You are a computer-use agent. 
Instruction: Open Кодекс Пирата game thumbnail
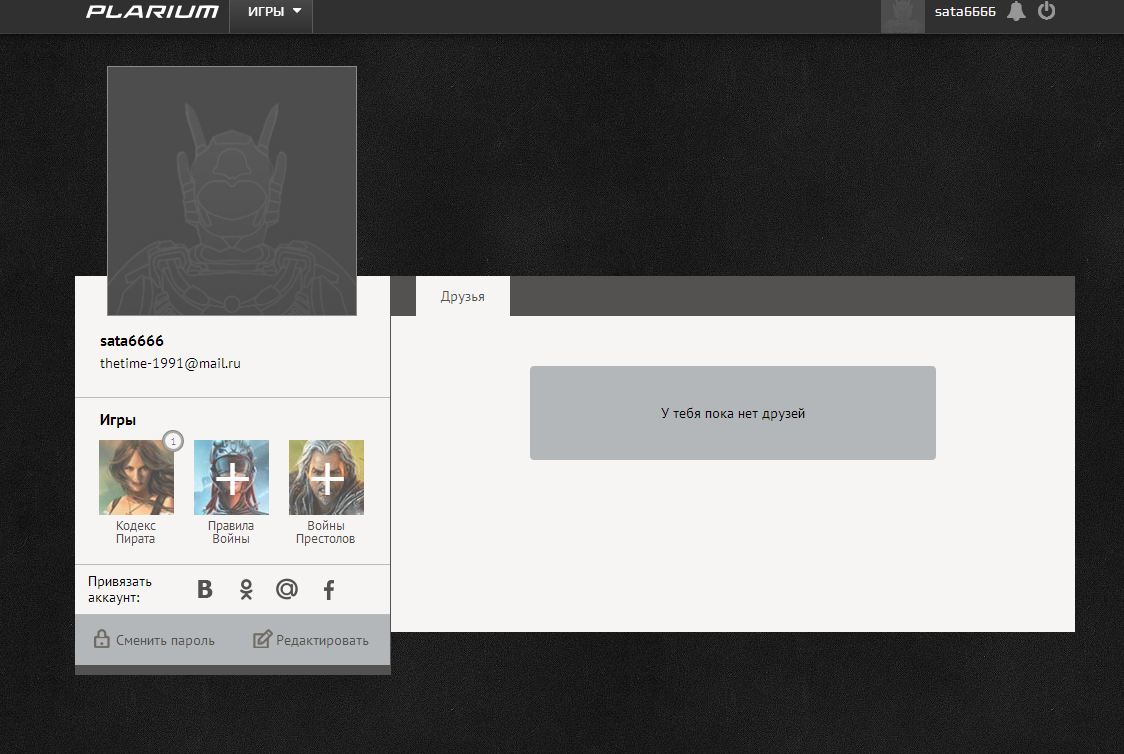pos(136,477)
